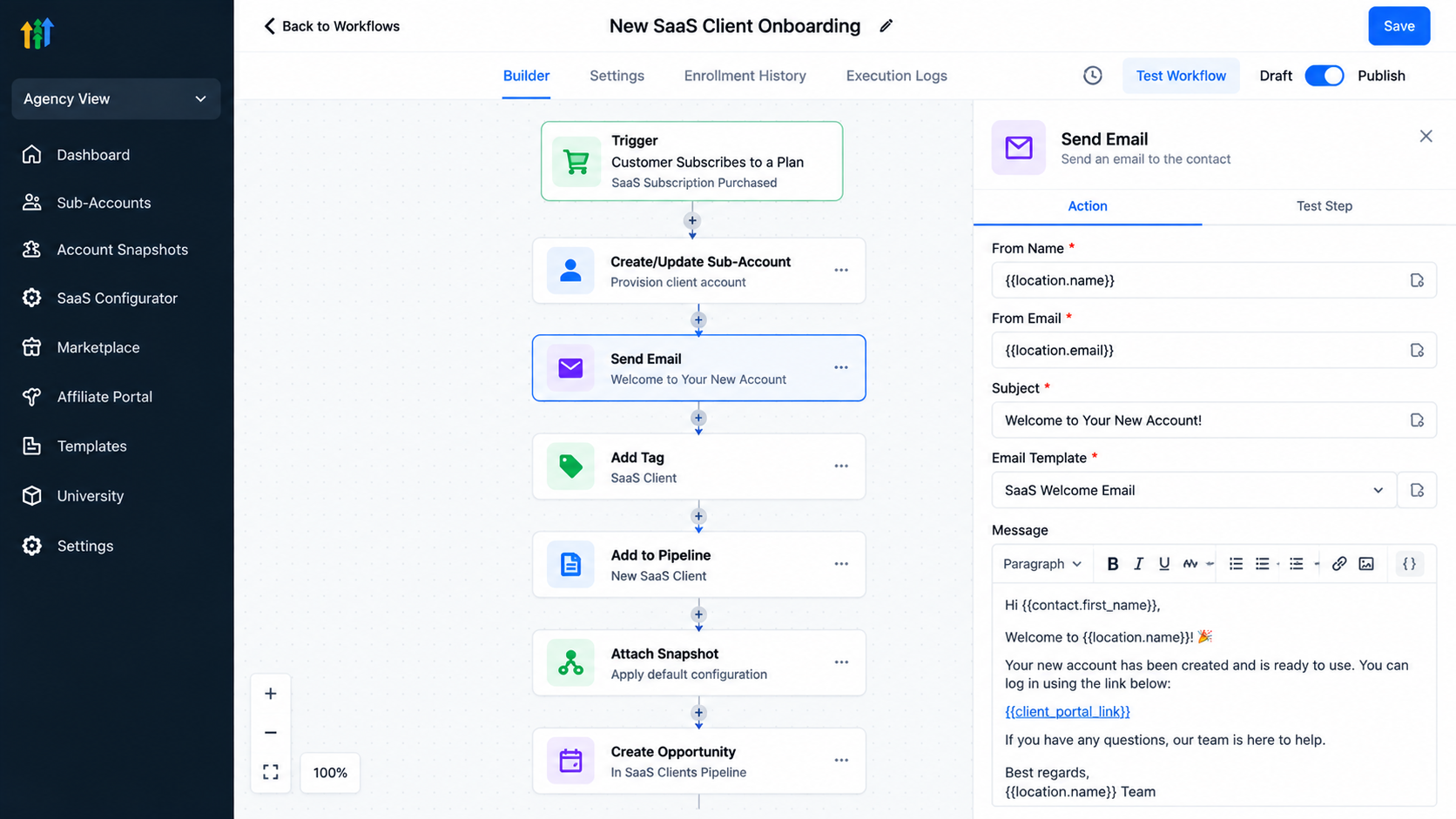Open the three-dot menu on Add Tag step
Screen dimensions: 1456x819
841,467
